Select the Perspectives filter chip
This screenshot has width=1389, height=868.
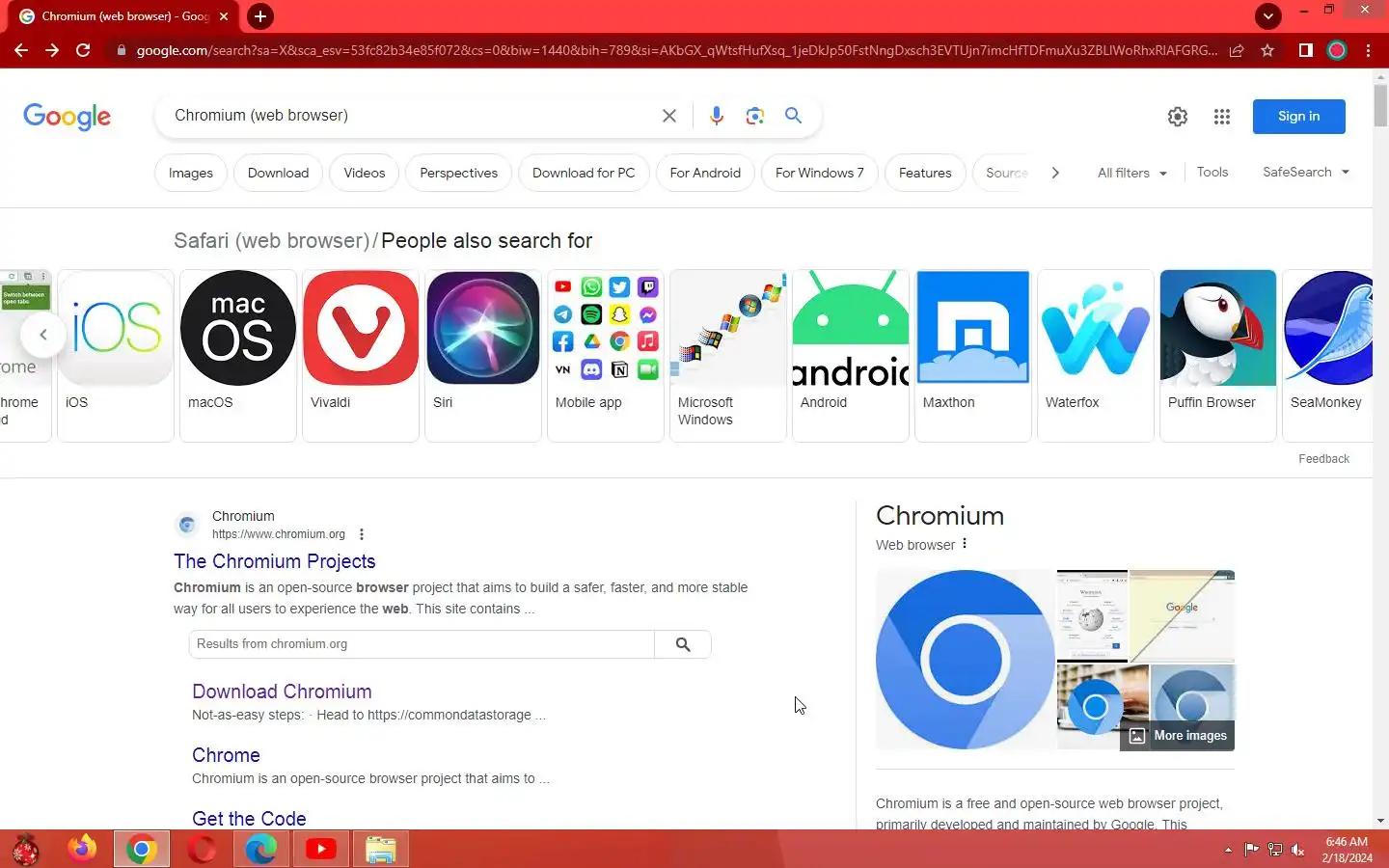459,173
